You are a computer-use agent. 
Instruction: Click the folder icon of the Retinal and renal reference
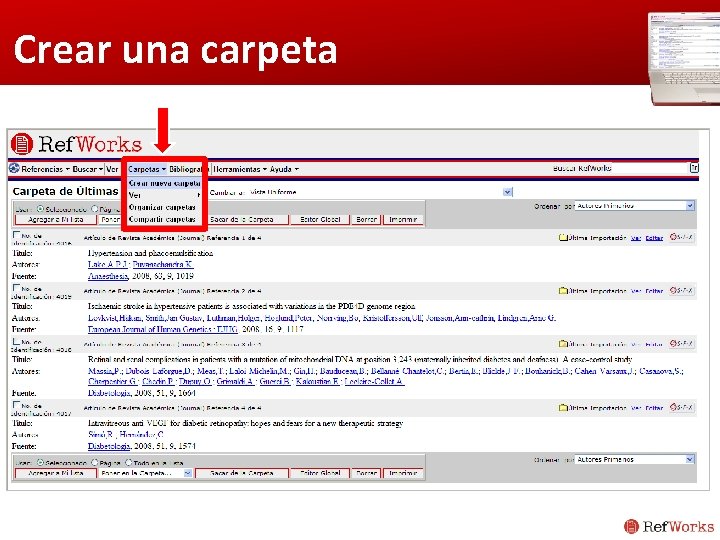click(x=563, y=344)
